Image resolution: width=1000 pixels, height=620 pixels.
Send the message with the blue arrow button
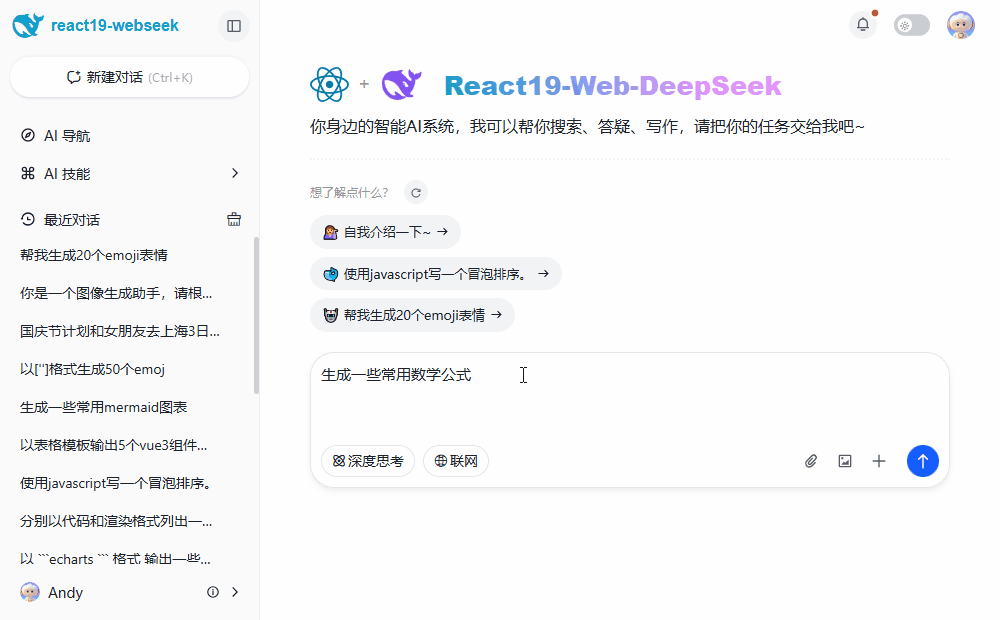click(923, 461)
